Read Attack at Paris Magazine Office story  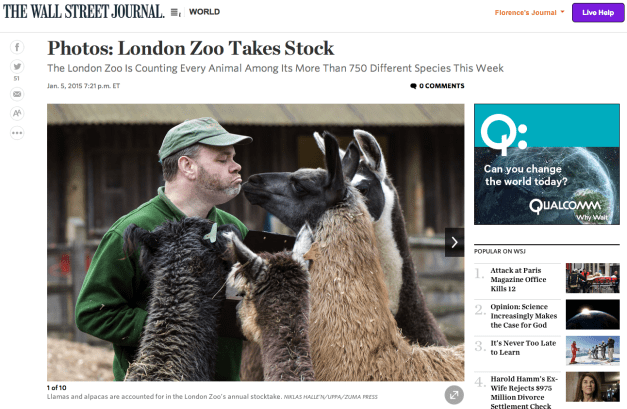[518, 279]
